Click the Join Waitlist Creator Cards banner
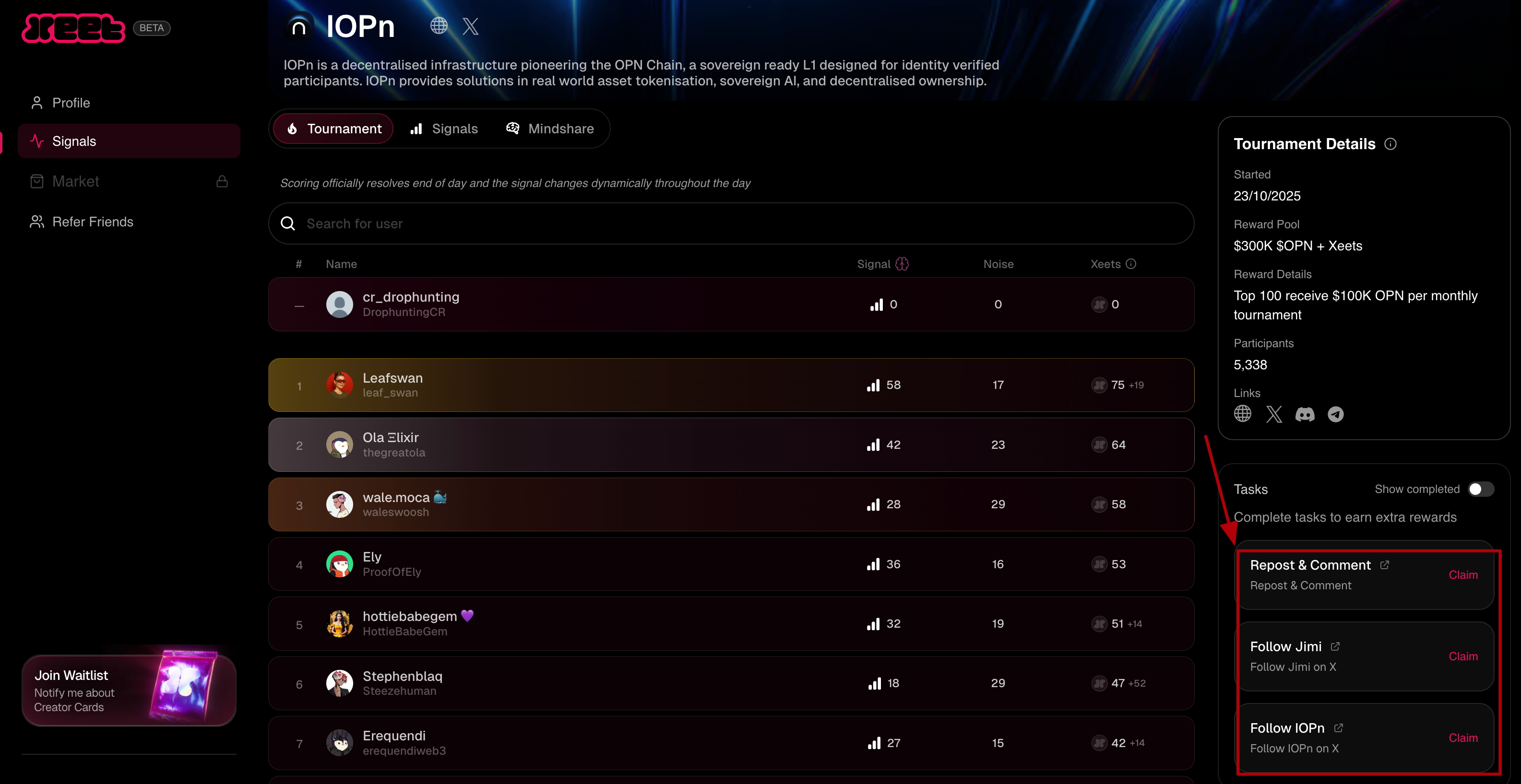The width and height of the screenshot is (1521, 784). (x=129, y=690)
